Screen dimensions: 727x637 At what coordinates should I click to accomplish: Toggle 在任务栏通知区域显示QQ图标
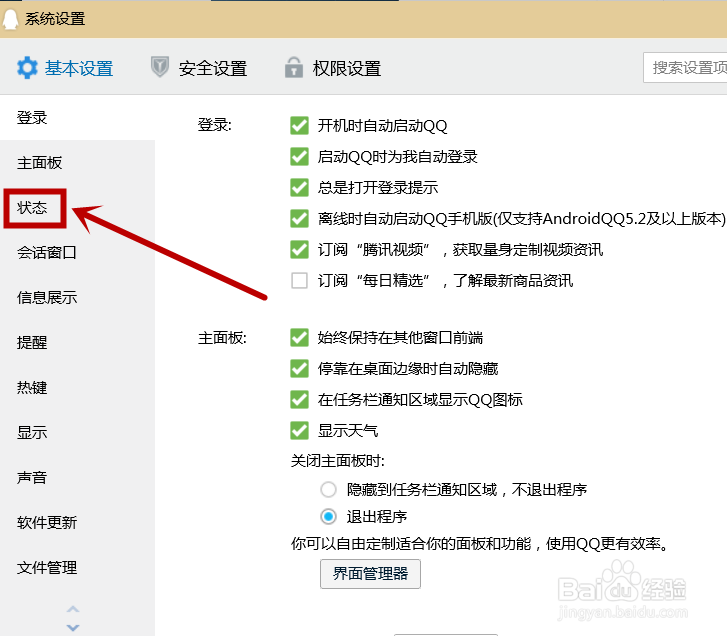(299, 400)
